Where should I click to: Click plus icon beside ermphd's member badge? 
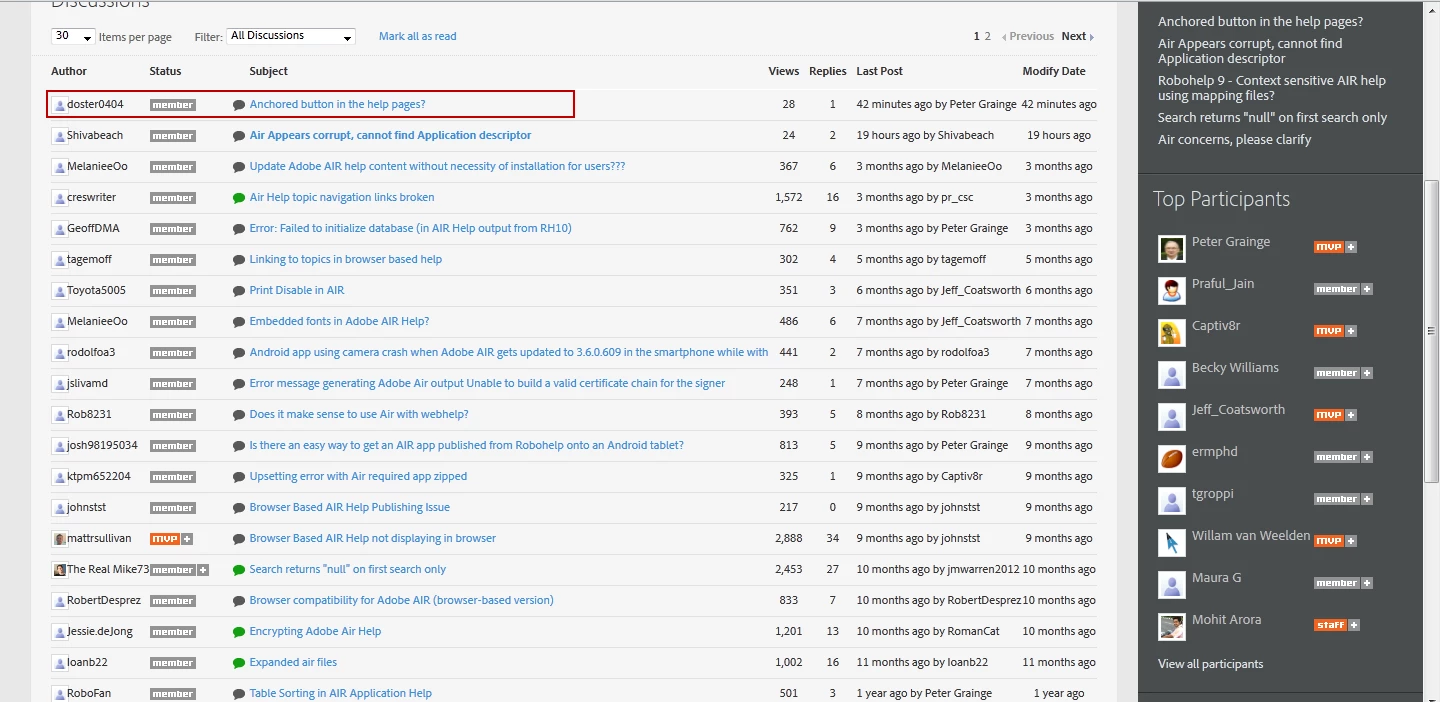[1367, 457]
